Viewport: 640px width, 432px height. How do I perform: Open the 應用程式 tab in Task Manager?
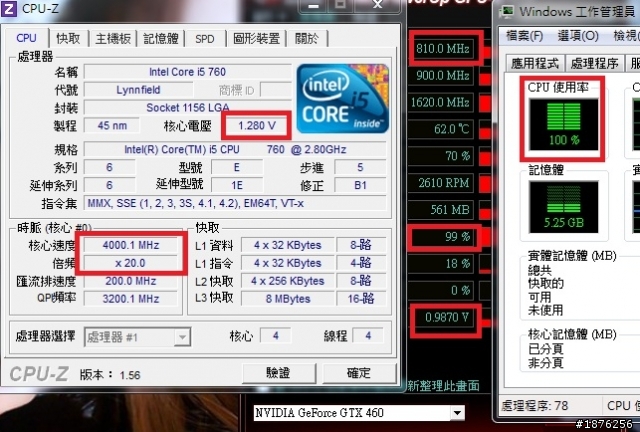(535, 63)
